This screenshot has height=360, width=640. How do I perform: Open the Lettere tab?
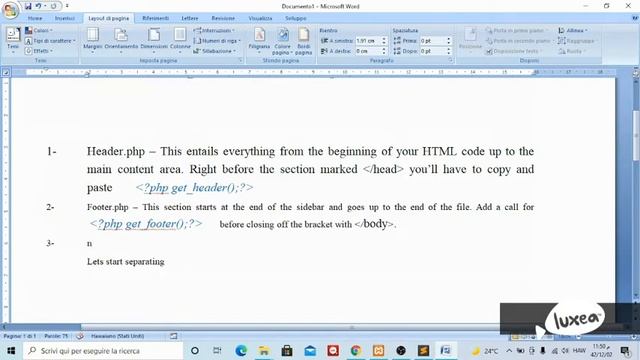[190, 18]
